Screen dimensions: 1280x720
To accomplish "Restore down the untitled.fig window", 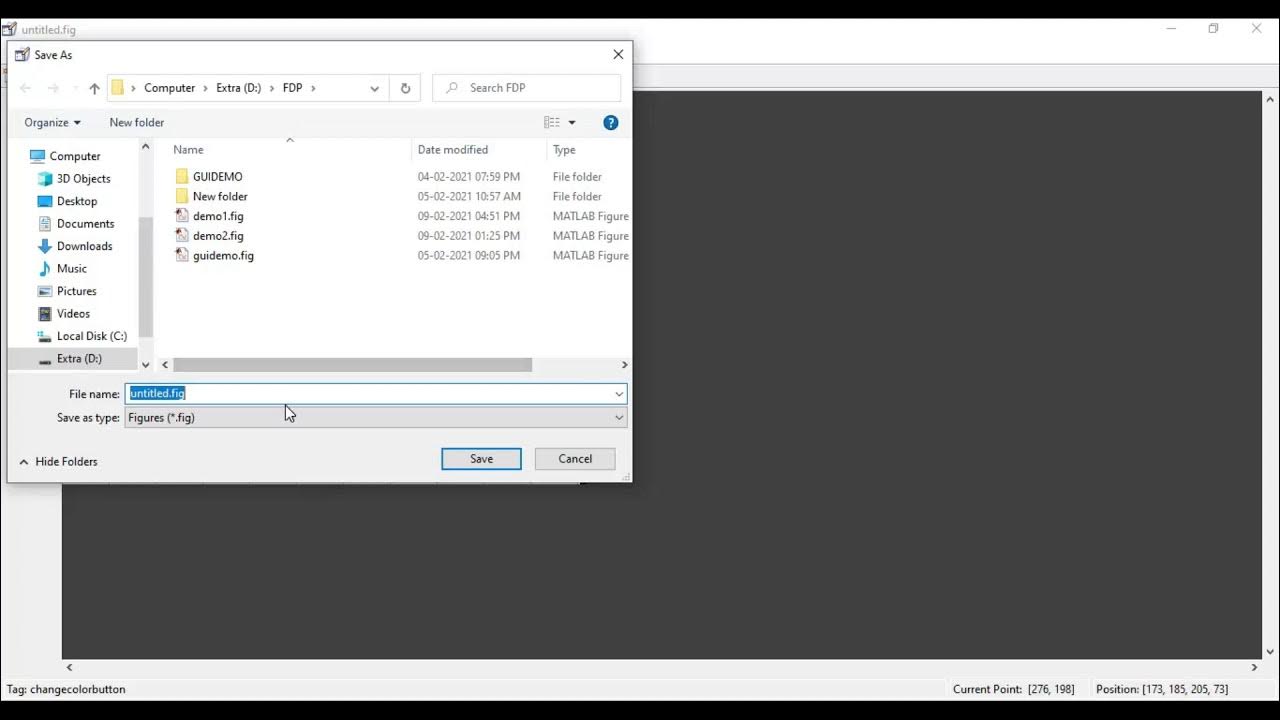I will coord(1213,29).
